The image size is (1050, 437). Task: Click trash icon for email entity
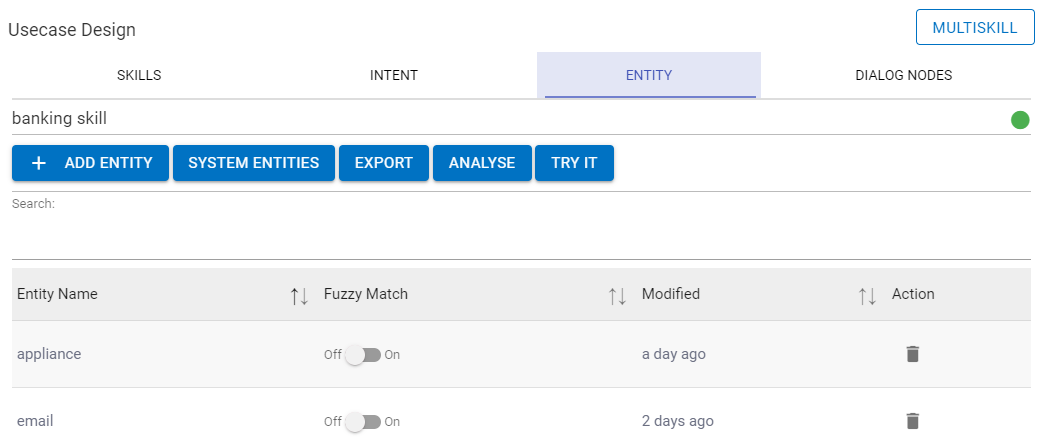click(912, 421)
